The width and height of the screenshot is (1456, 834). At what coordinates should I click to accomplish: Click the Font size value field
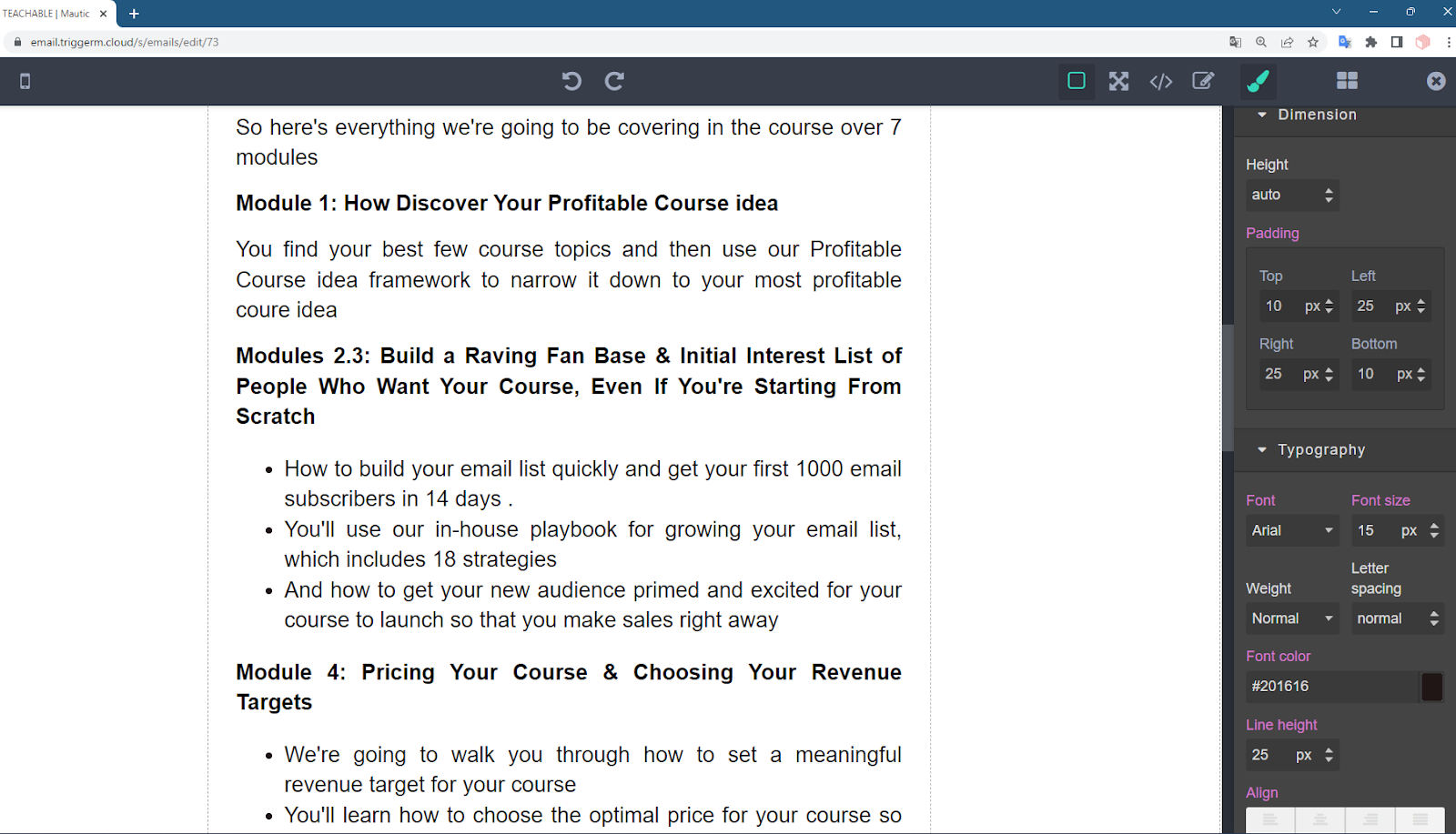point(1374,530)
